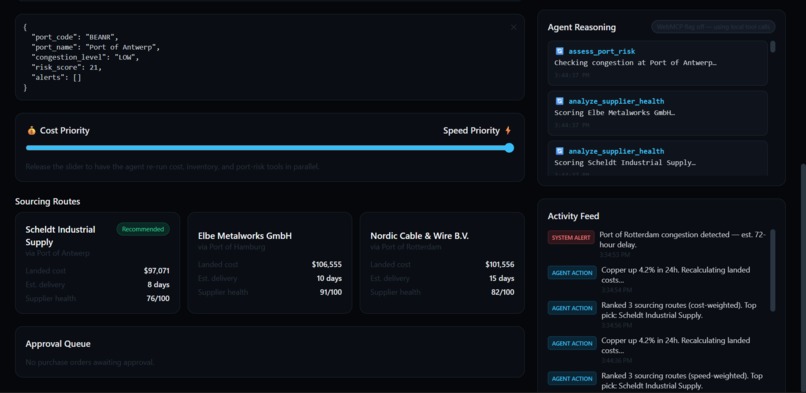Click the $97,071 landed cost value
806x393 pixels.
click(157, 271)
